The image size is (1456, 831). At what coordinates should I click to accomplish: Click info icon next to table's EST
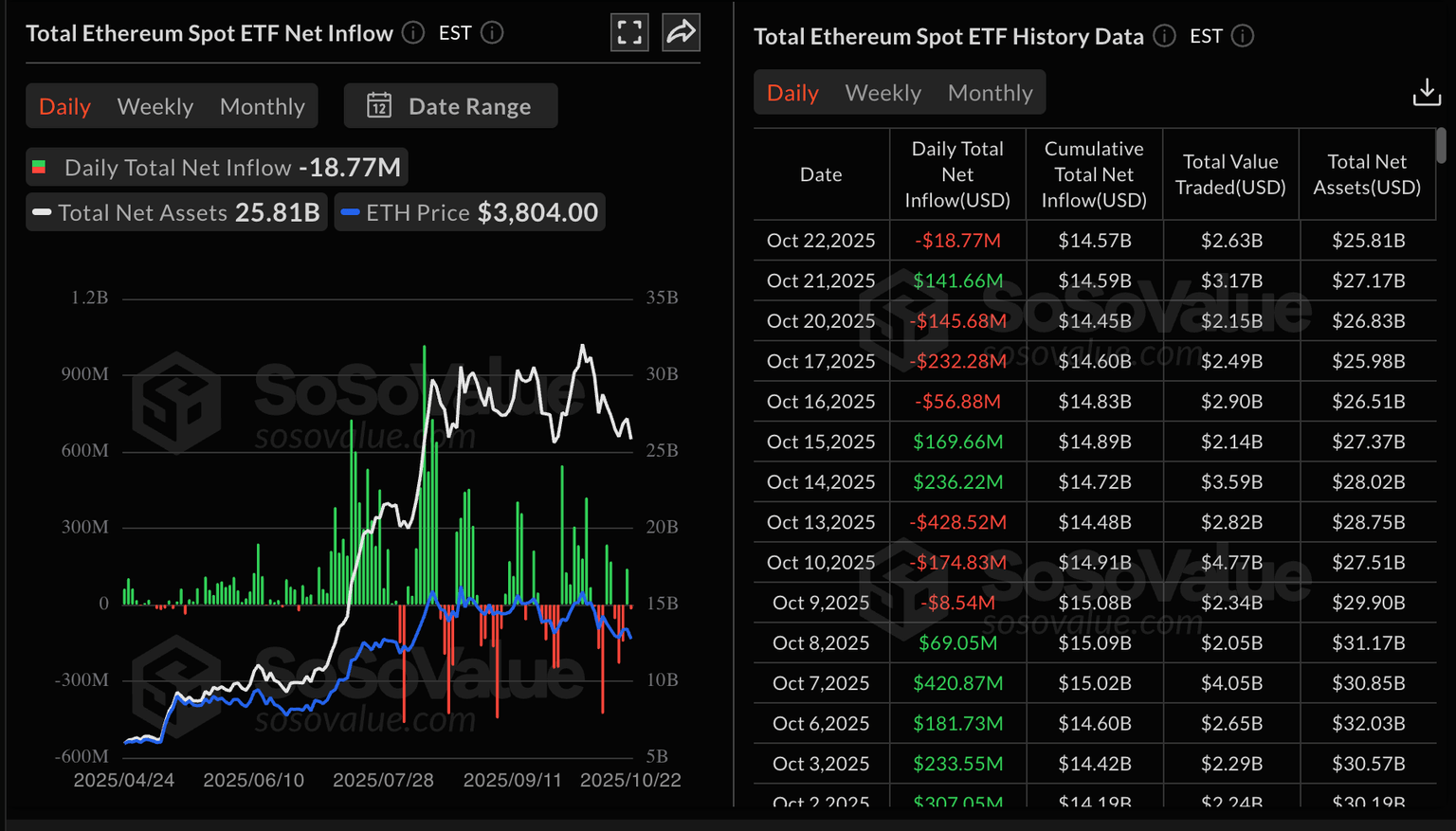(1243, 36)
